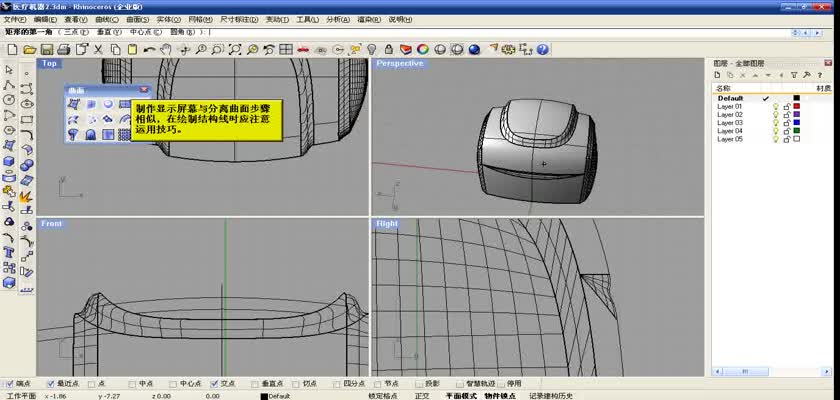840x400 pixels.
Task: Open the Help question mark icon
Action: pyautogui.click(x=541, y=49)
